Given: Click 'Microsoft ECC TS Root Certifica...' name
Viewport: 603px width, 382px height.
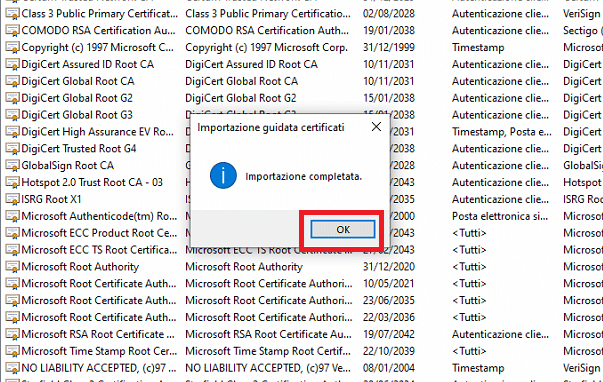Looking at the screenshot, I should coord(99,250).
